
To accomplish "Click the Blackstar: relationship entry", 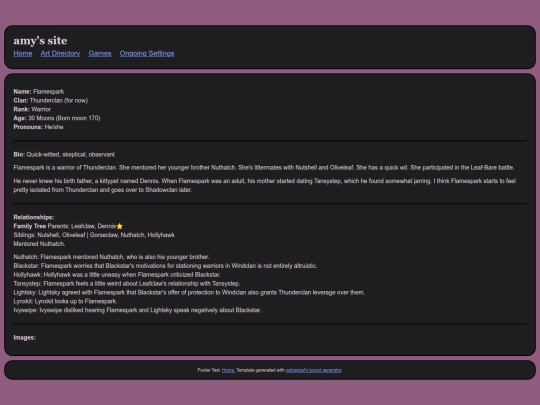I will pyautogui.click(x=165, y=266).
